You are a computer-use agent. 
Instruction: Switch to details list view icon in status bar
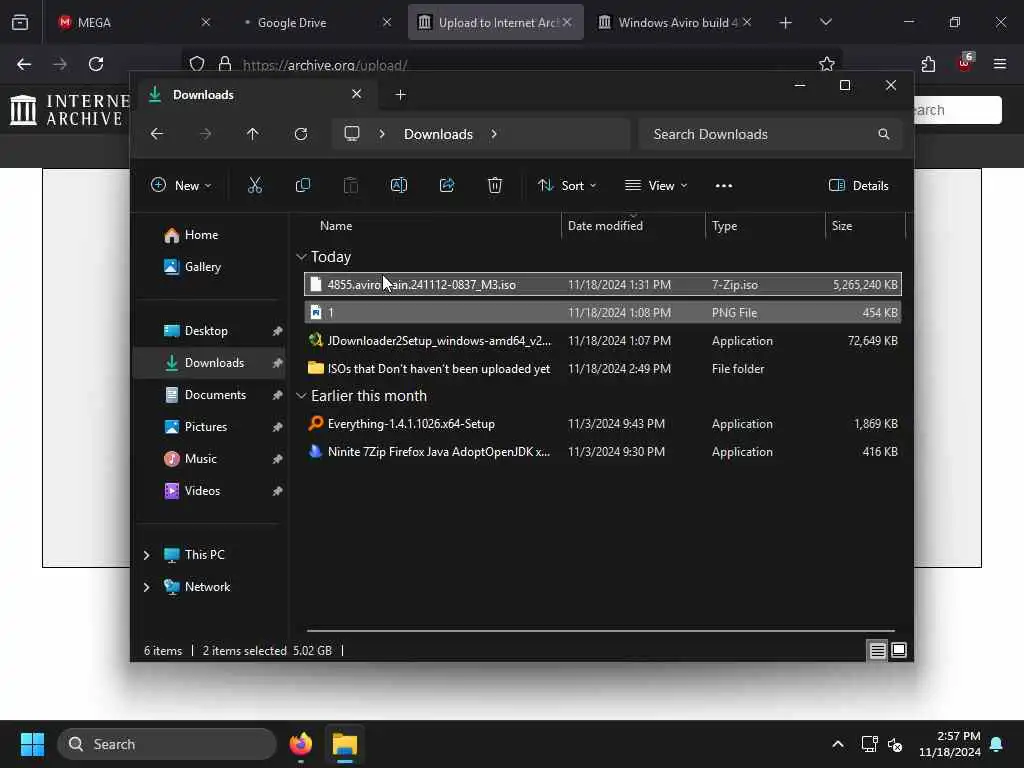pyautogui.click(x=877, y=650)
